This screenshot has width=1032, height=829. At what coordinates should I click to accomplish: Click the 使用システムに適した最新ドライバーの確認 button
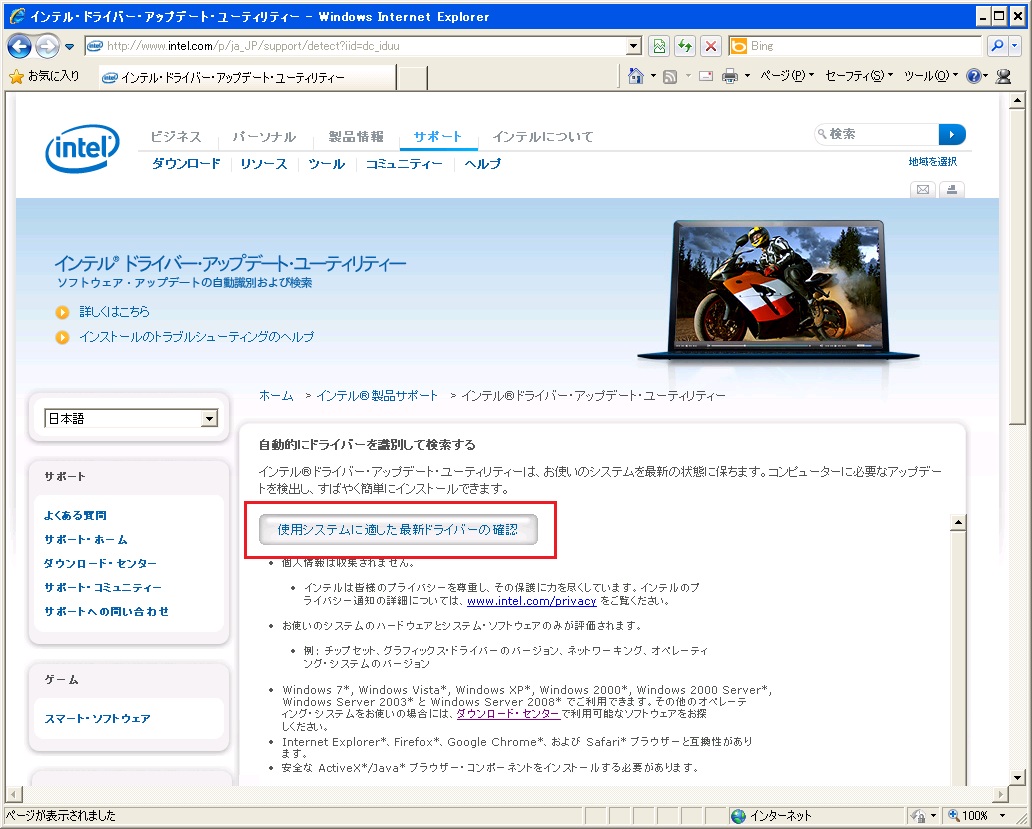click(398, 530)
